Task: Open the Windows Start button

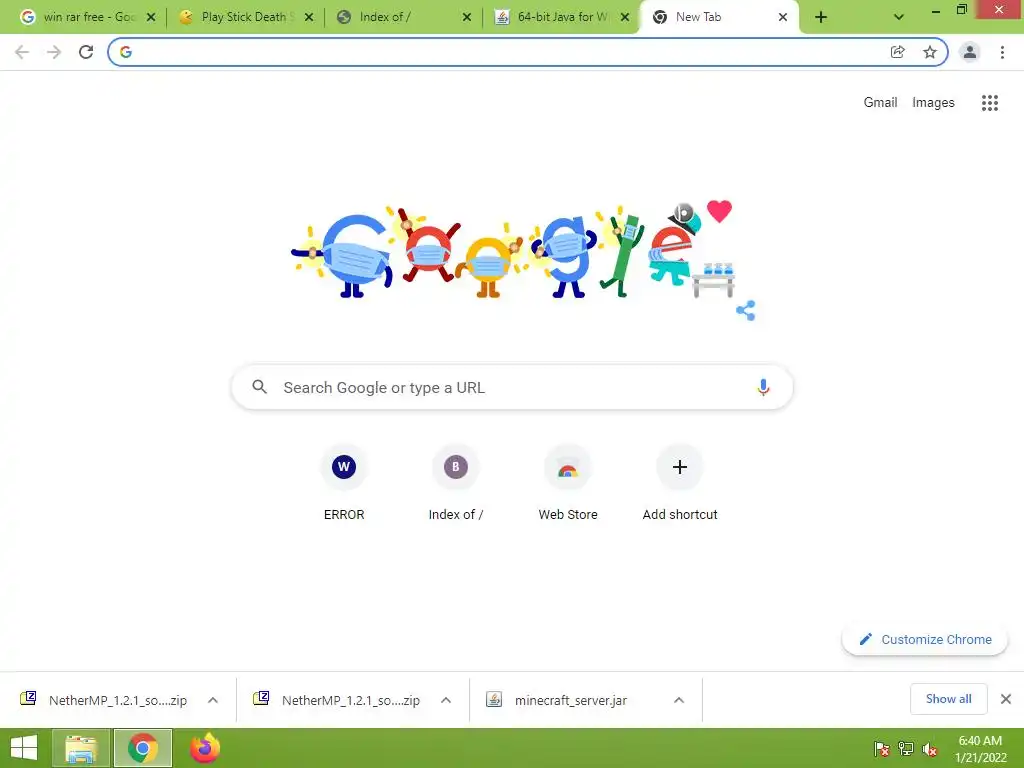Action: (x=24, y=748)
